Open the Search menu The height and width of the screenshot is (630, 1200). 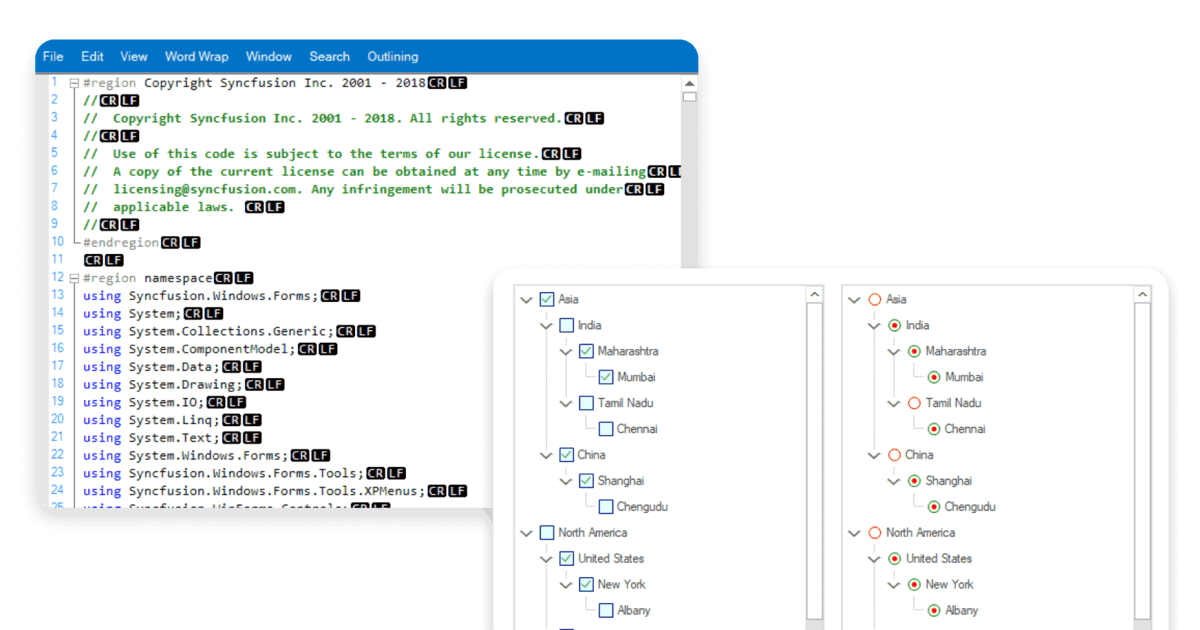[329, 57]
